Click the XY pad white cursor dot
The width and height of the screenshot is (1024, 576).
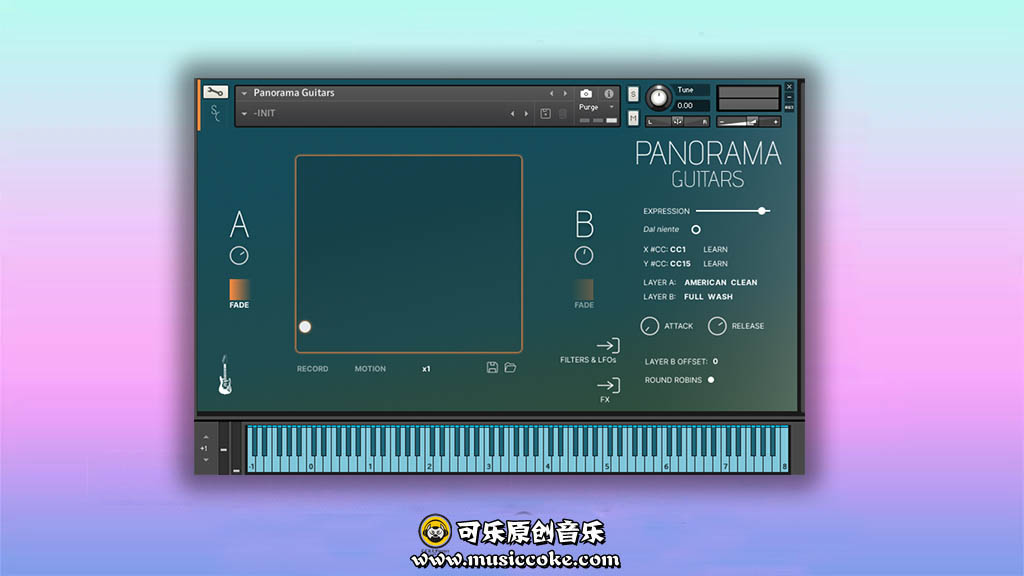305,327
